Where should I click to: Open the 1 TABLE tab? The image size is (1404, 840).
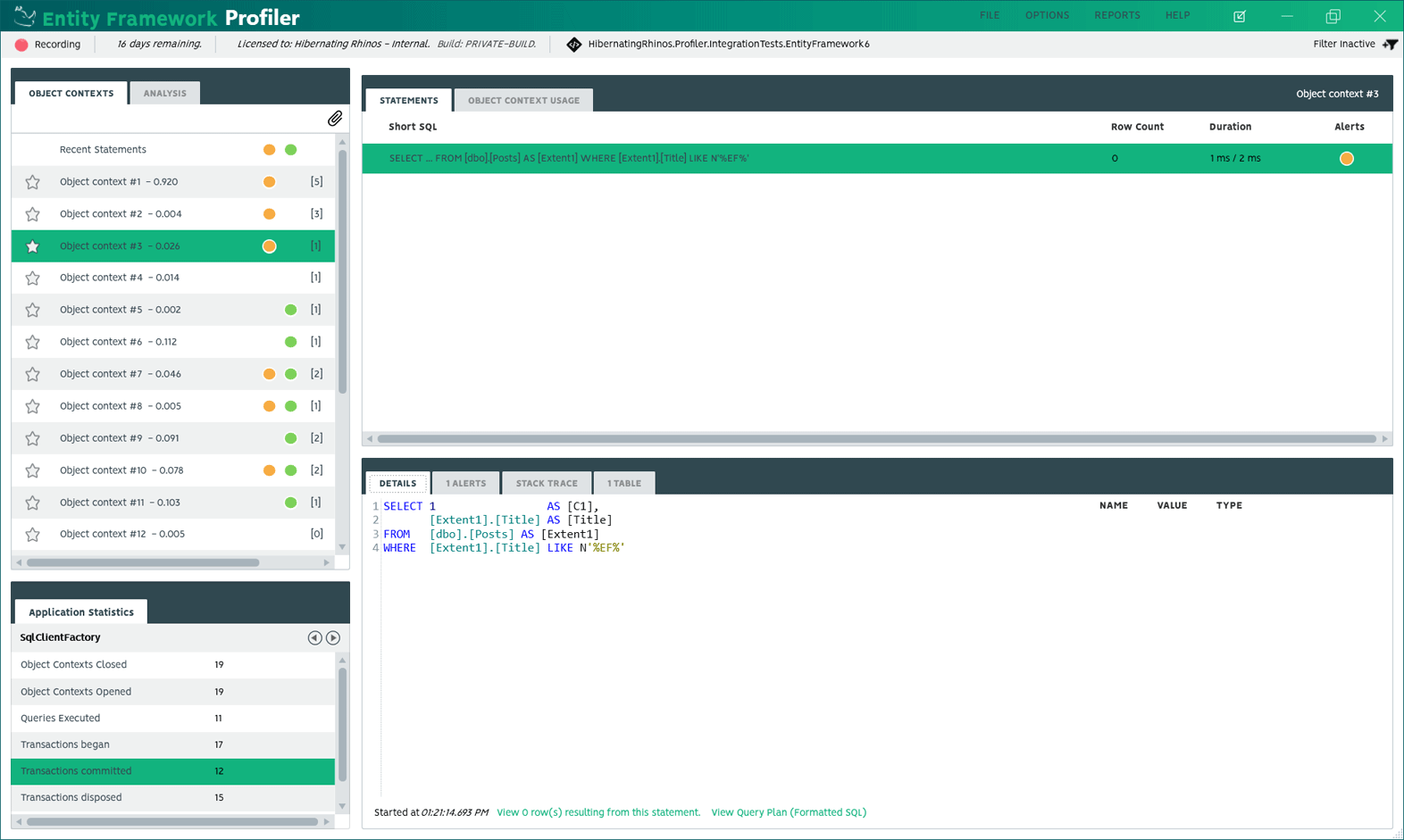click(624, 483)
